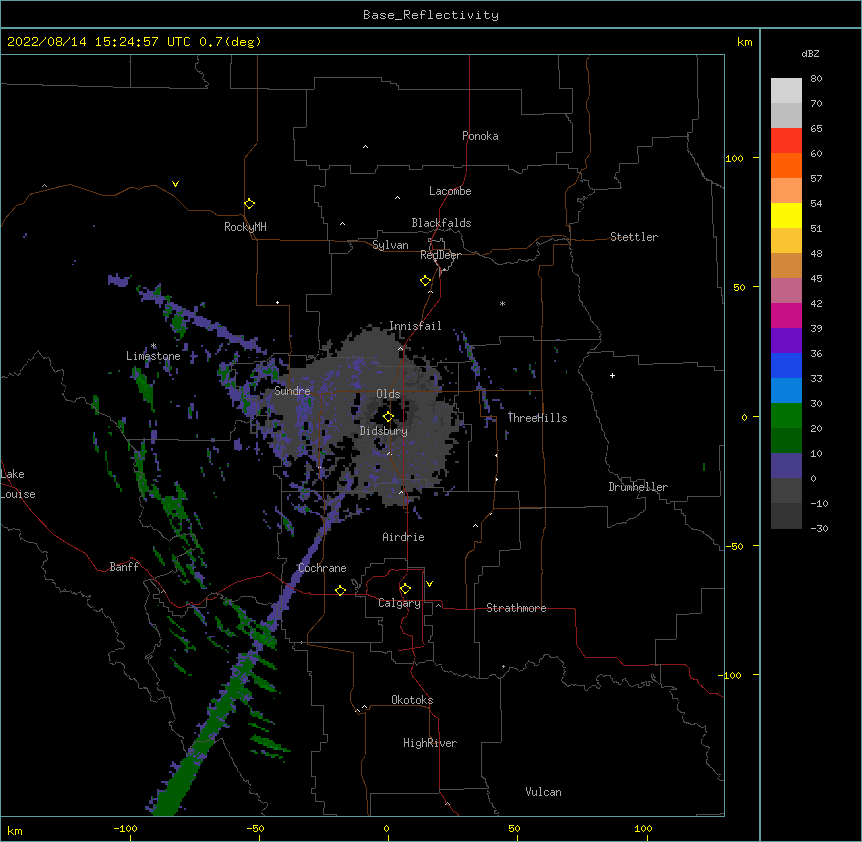Click the -50 tick label on the right axis
This screenshot has width=862, height=842.
coord(734,546)
